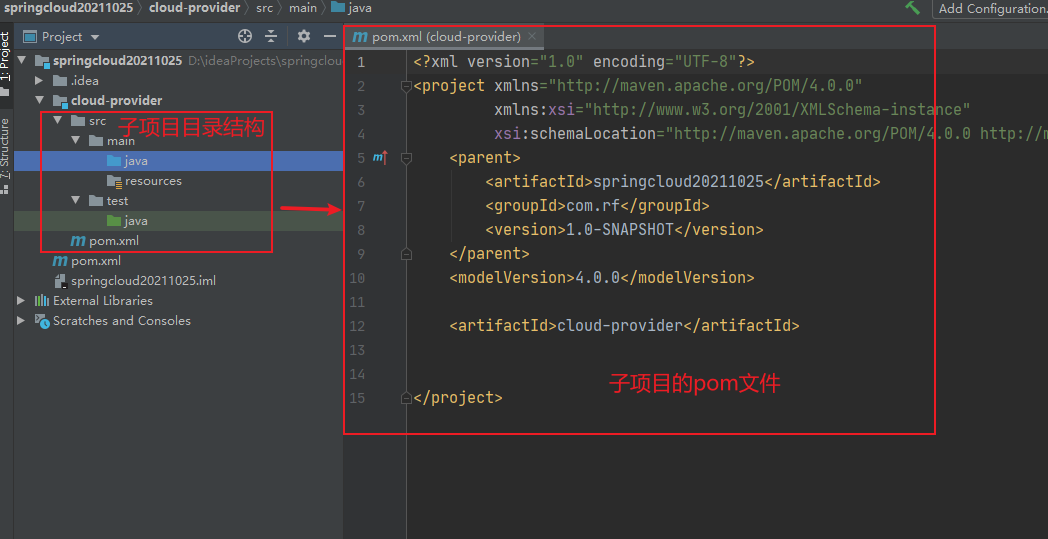Click the External Libraries icon
The height and width of the screenshot is (539, 1048).
[42, 301]
